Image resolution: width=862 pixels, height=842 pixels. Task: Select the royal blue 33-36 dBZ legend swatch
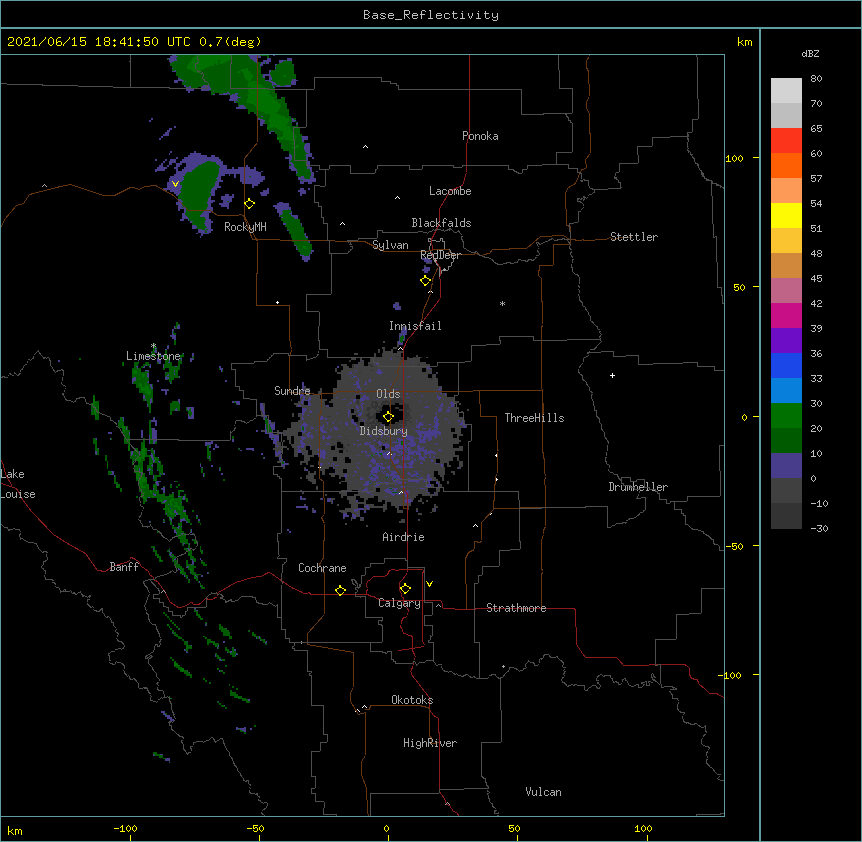click(x=786, y=365)
